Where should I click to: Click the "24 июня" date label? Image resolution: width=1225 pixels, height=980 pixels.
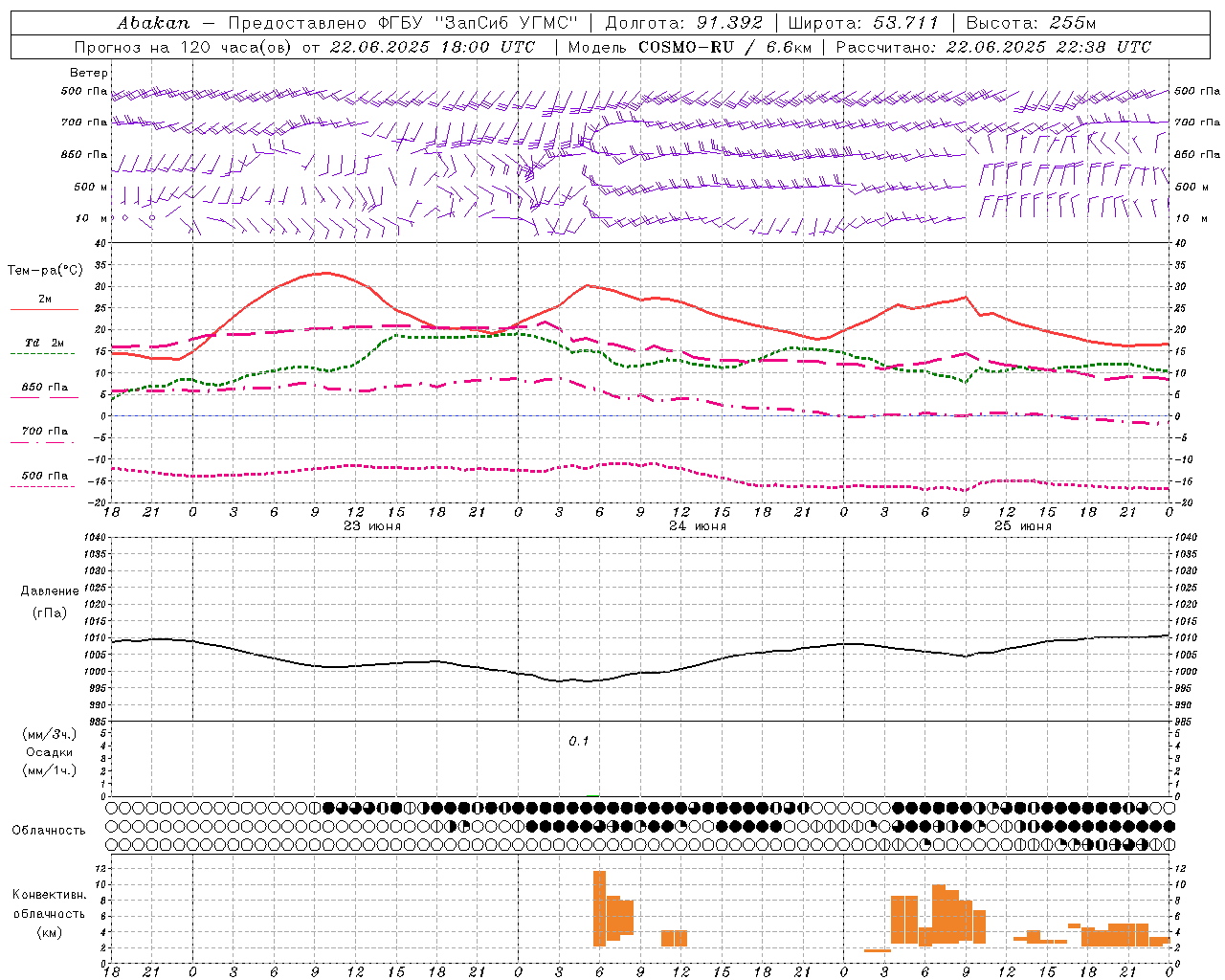(x=698, y=526)
